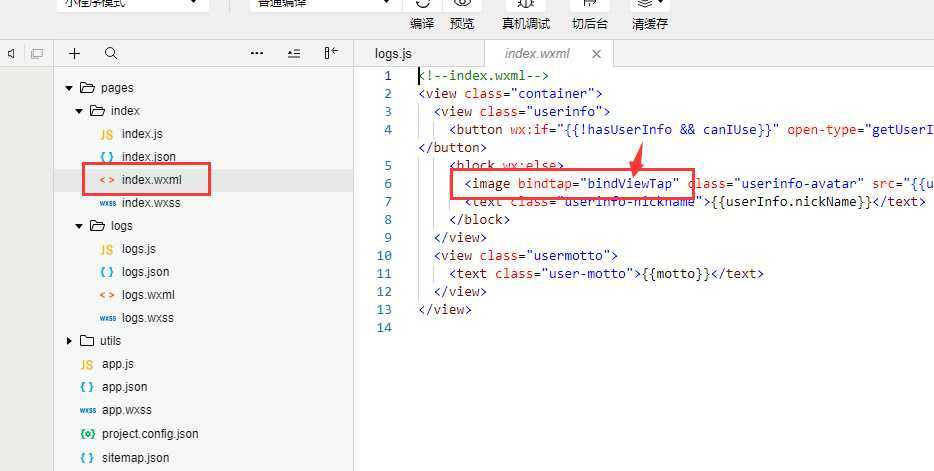Open the 小程序模式 mode dropdown
The image size is (934, 471).
point(133,4)
